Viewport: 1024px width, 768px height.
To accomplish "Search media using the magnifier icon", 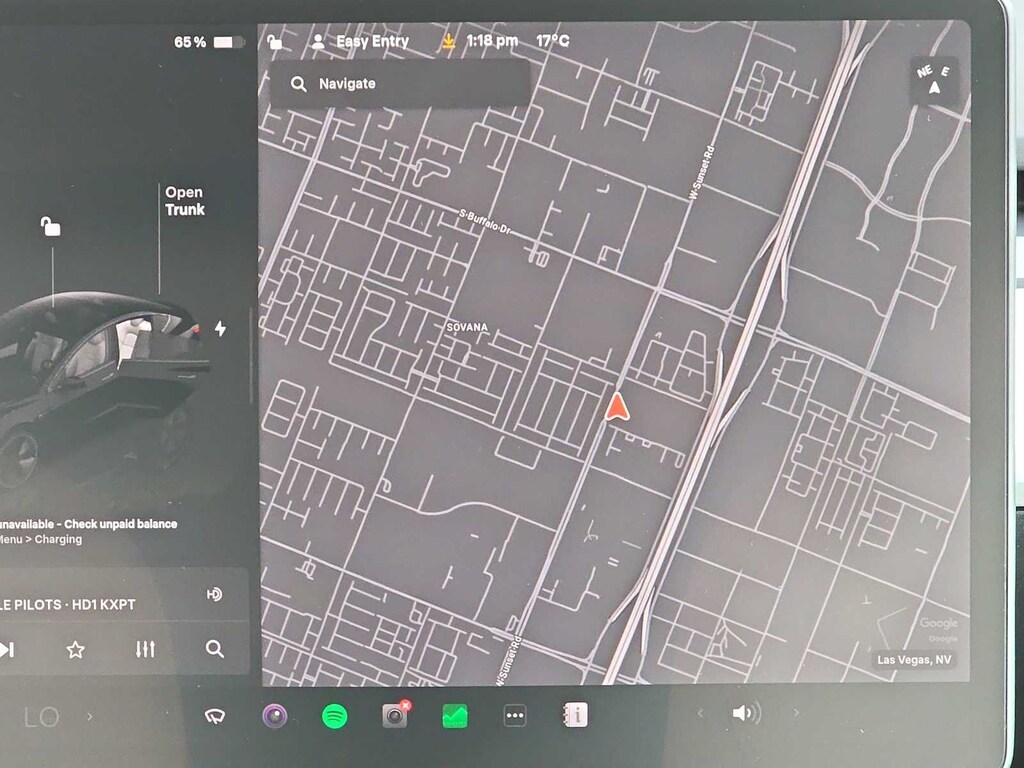I will (215, 649).
